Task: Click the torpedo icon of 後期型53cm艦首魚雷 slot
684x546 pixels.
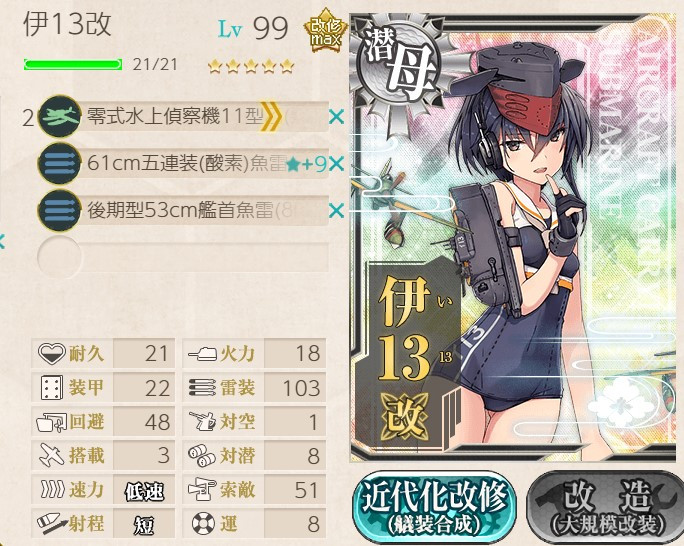Action: click(x=59, y=211)
